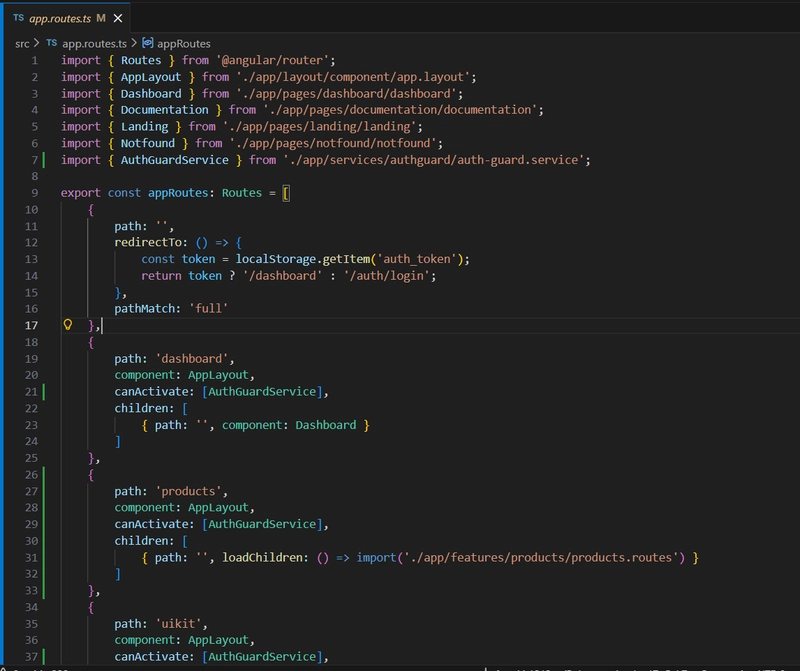Screen dimensions: 800x671
Task: Select line 9 via its line number
Action: point(34,193)
